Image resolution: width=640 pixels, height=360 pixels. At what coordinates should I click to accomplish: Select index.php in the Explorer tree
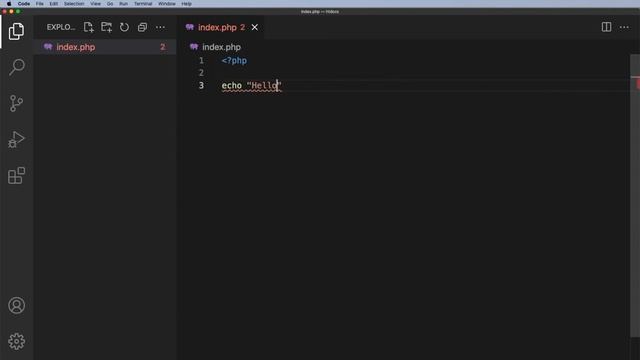pyautogui.click(x=105, y=47)
